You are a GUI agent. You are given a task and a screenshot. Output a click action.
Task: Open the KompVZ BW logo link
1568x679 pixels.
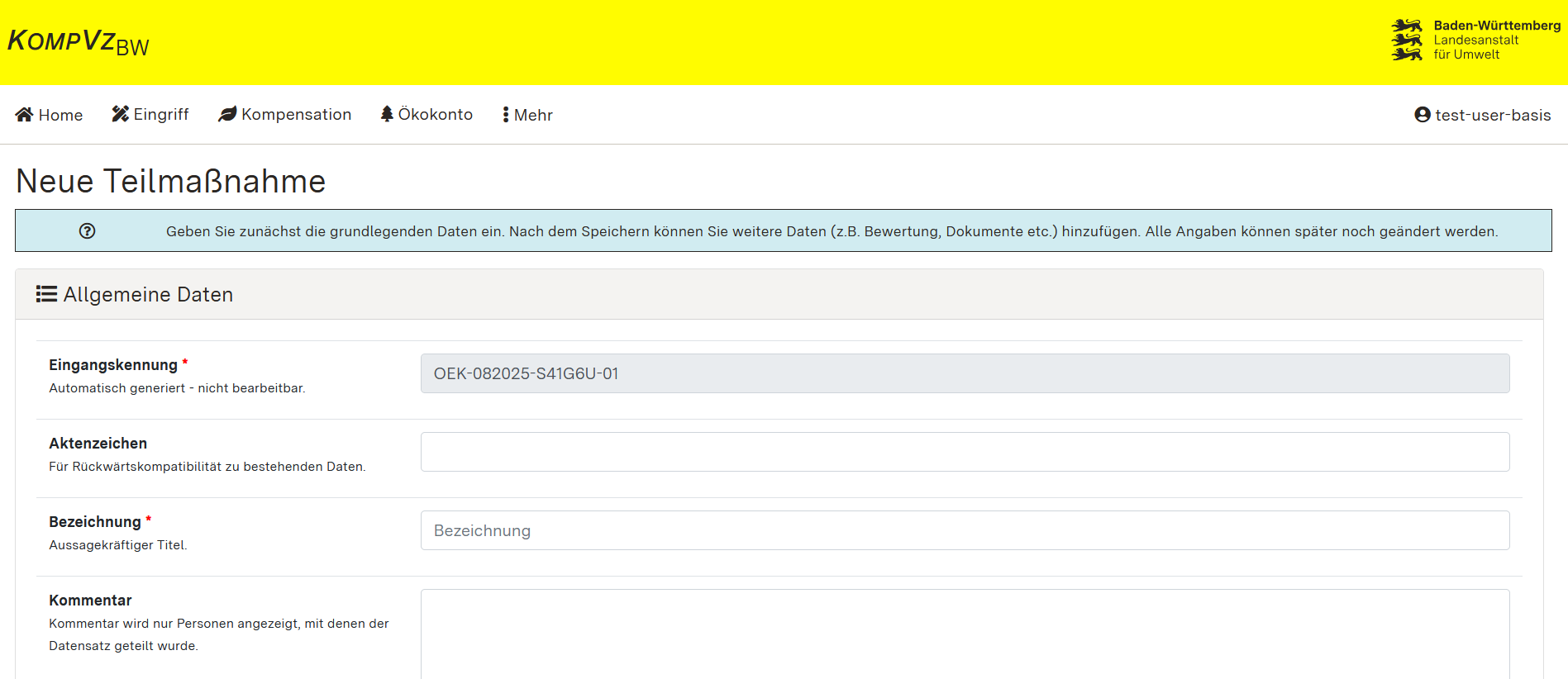(79, 41)
